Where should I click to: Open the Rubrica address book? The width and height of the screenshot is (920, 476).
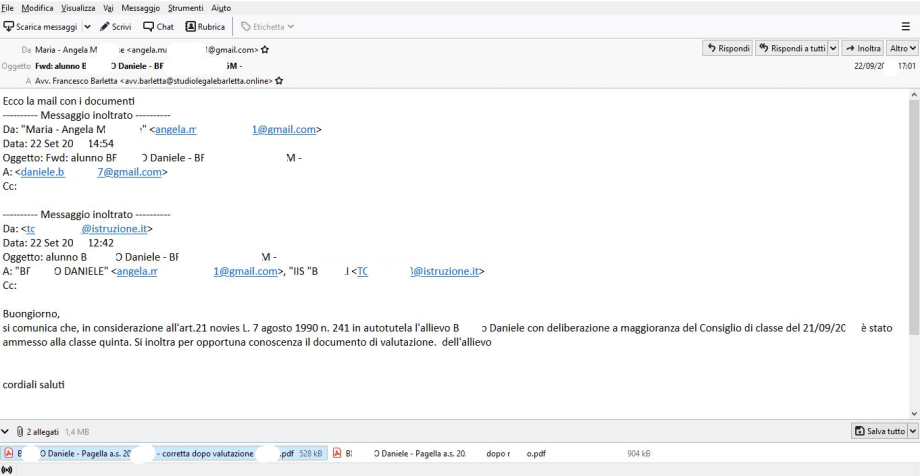(x=211, y=25)
